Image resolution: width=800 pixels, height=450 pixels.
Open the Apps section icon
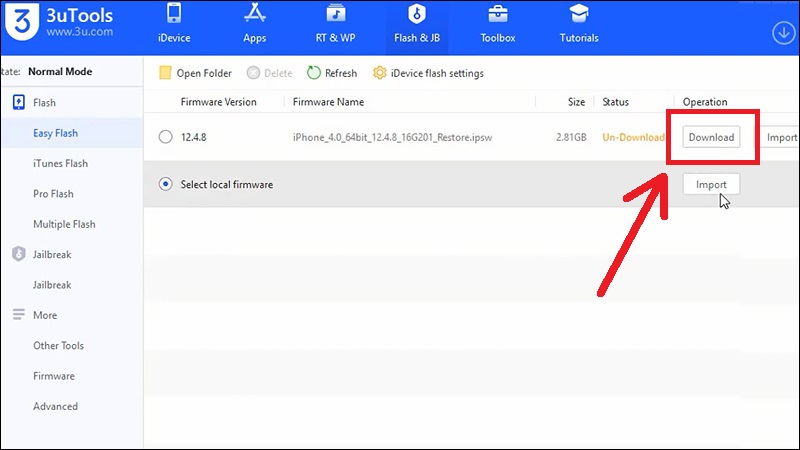[254, 16]
